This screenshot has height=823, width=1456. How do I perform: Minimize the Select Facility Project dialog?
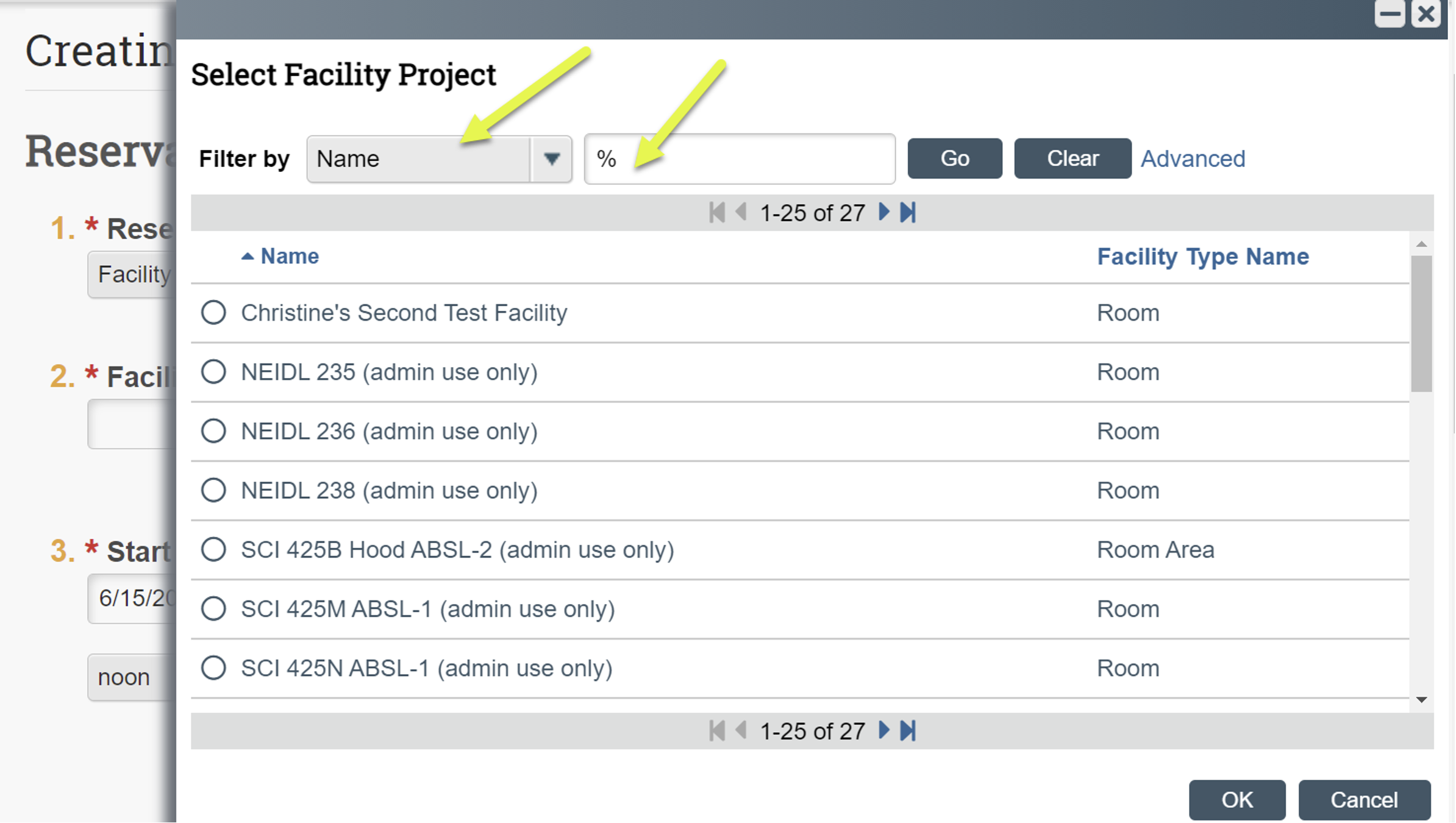tap(1390, 14)
